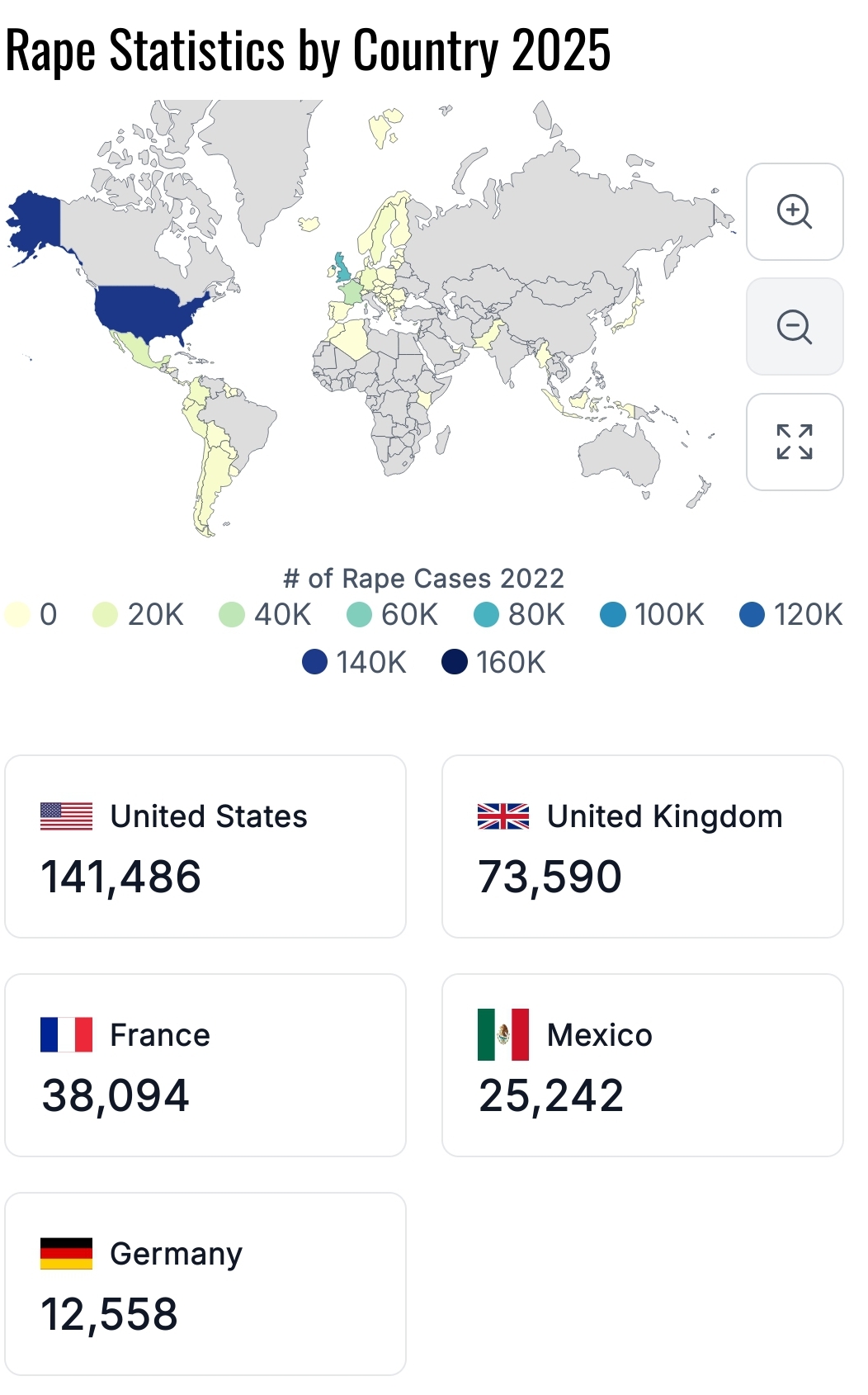868x1395 pixels.
Task: Click the France flag icon
Action: (x=67, y=1034)
